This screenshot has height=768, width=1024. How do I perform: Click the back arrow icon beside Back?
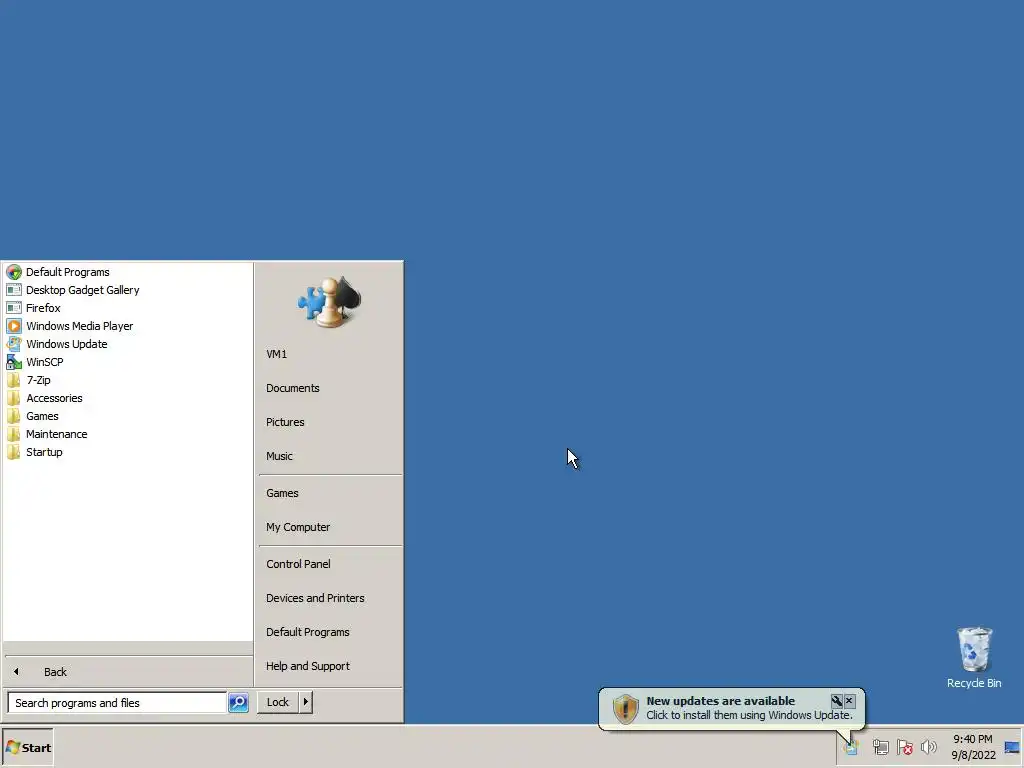[x=16, y=671]
